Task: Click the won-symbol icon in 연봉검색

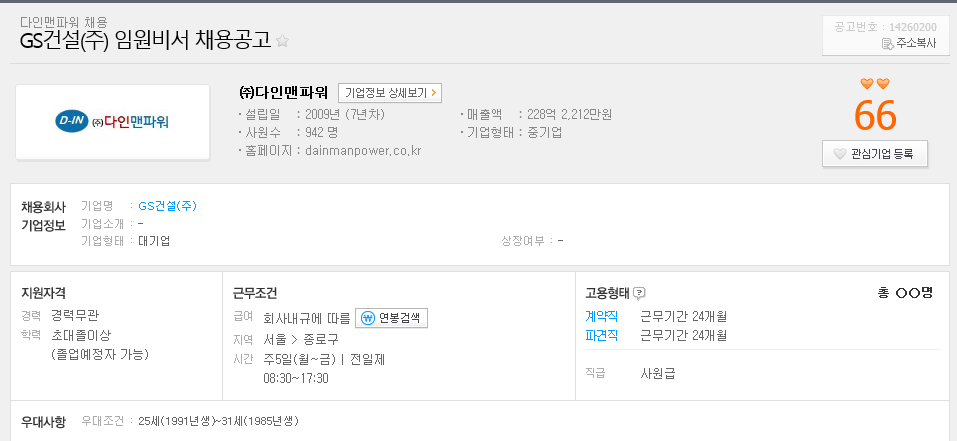Action: pos(368,318)
